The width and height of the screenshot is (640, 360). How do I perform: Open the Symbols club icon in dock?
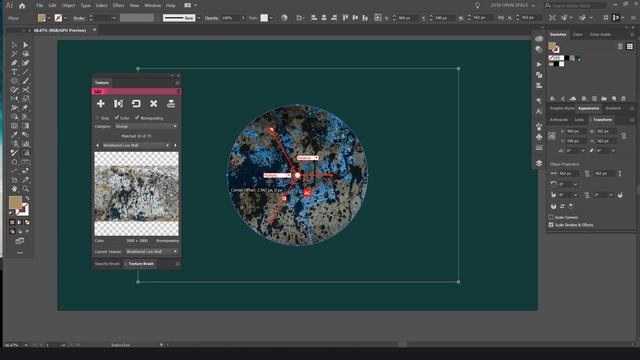pyautogui.click(x=539, y=137)
